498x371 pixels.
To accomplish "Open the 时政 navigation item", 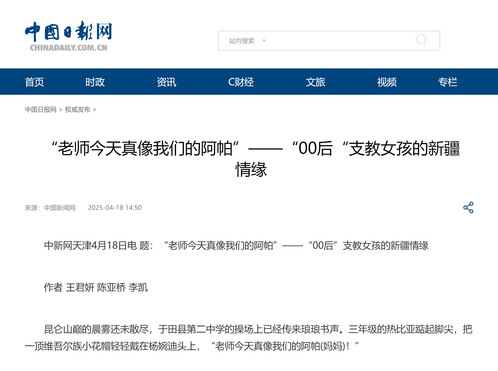I will pos(95,82).
